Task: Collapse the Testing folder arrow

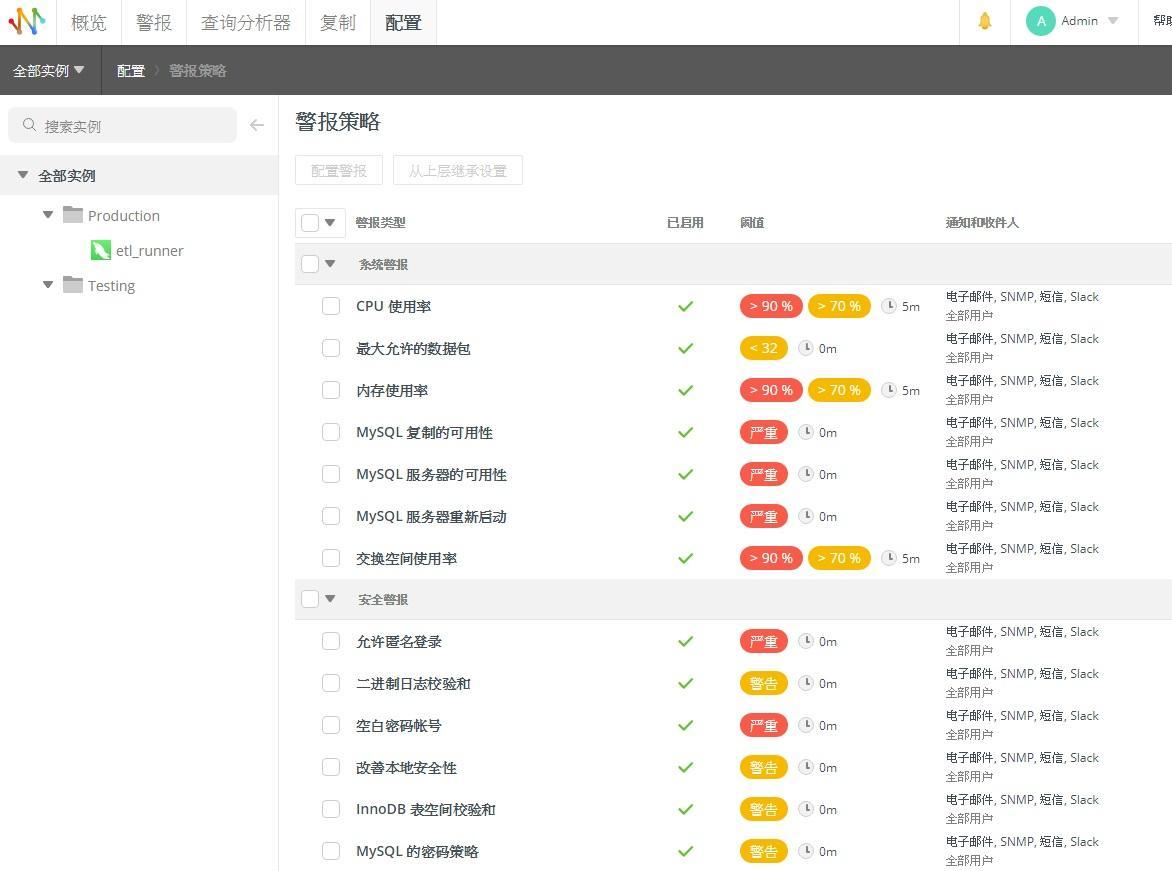Action: click(48, 285)
